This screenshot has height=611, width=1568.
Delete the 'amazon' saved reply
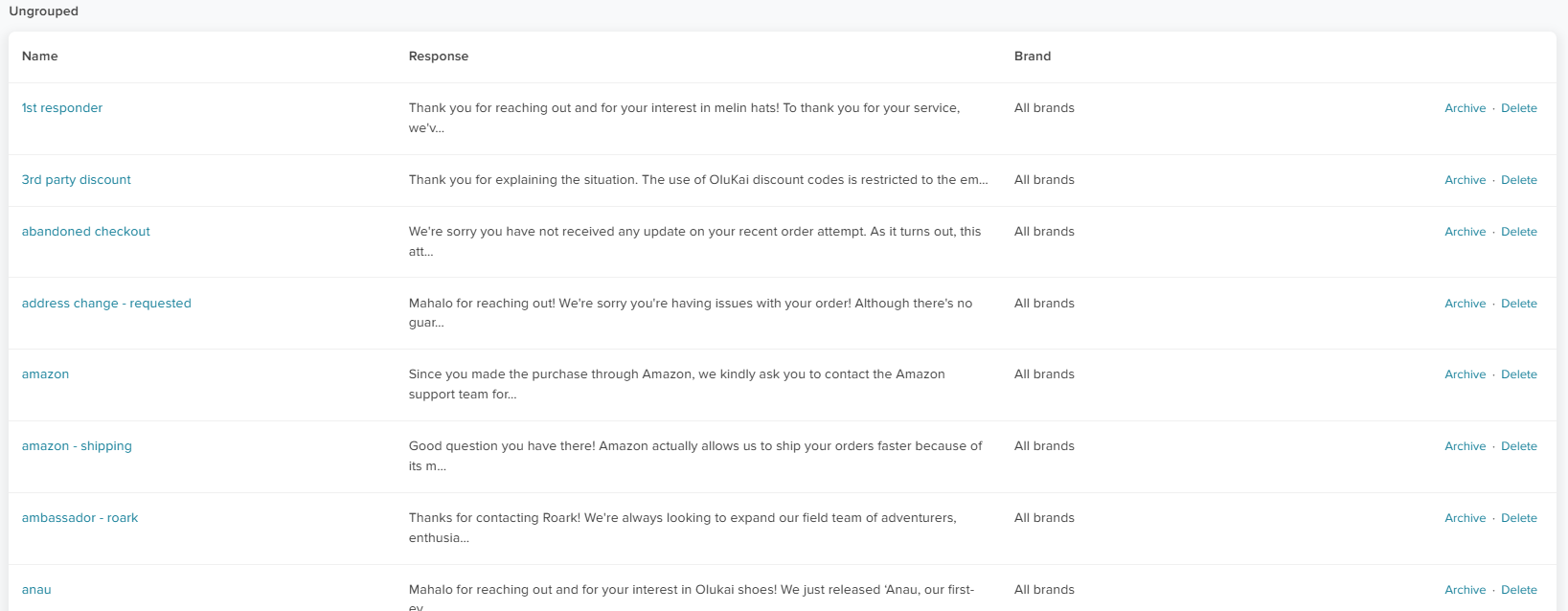(x=1518, y=374)
